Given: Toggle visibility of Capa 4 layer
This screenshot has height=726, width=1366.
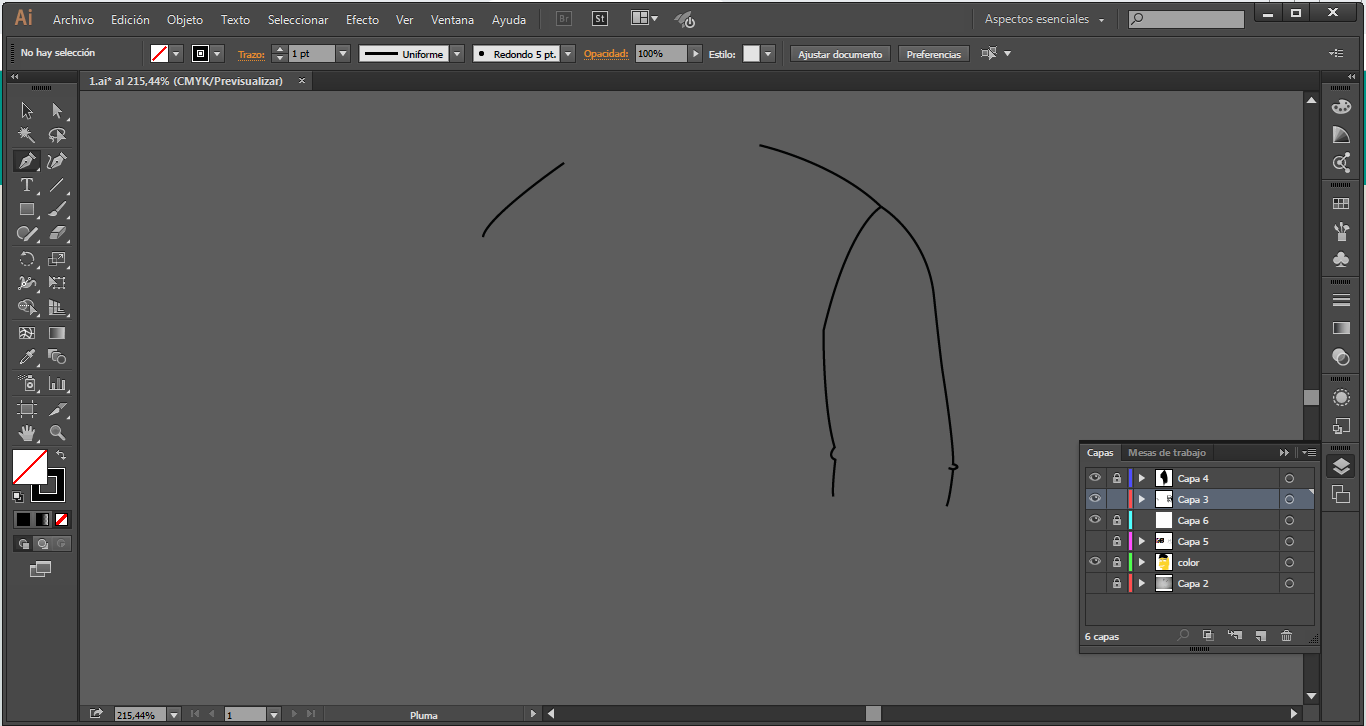Looking at the screenshot, I should click(1095, 478).
